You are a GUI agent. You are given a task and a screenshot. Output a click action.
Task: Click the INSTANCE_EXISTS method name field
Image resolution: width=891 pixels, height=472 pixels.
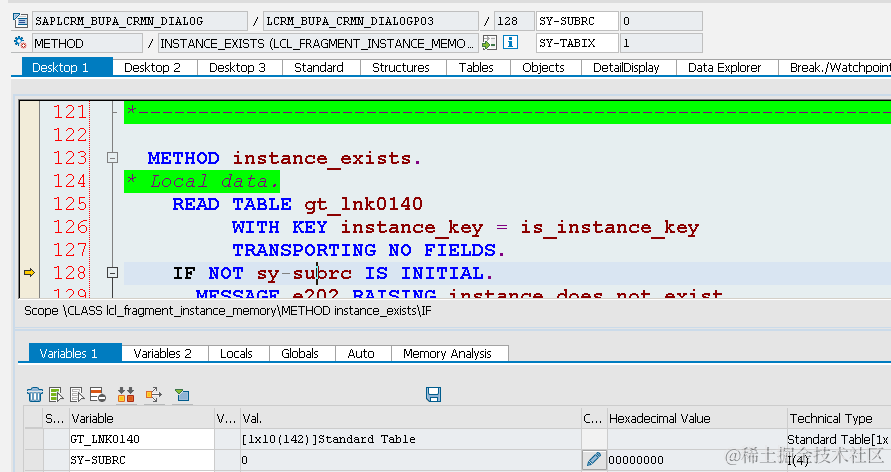click(x=318, y=43)
